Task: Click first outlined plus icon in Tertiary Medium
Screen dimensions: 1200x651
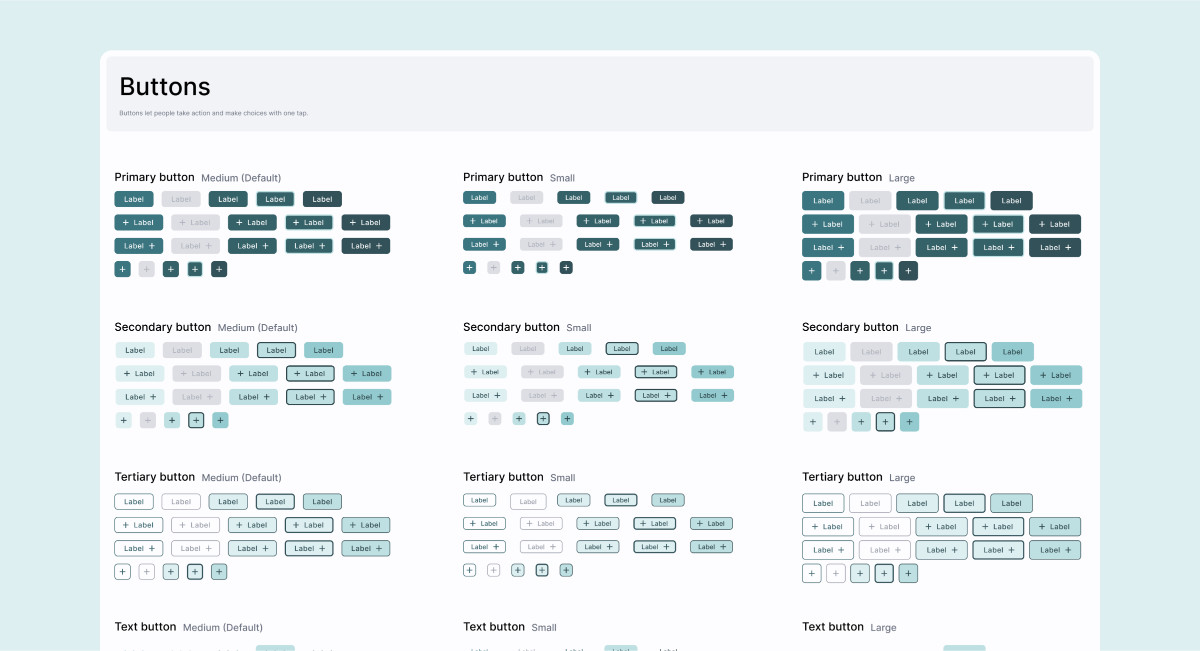Action: 122,572
